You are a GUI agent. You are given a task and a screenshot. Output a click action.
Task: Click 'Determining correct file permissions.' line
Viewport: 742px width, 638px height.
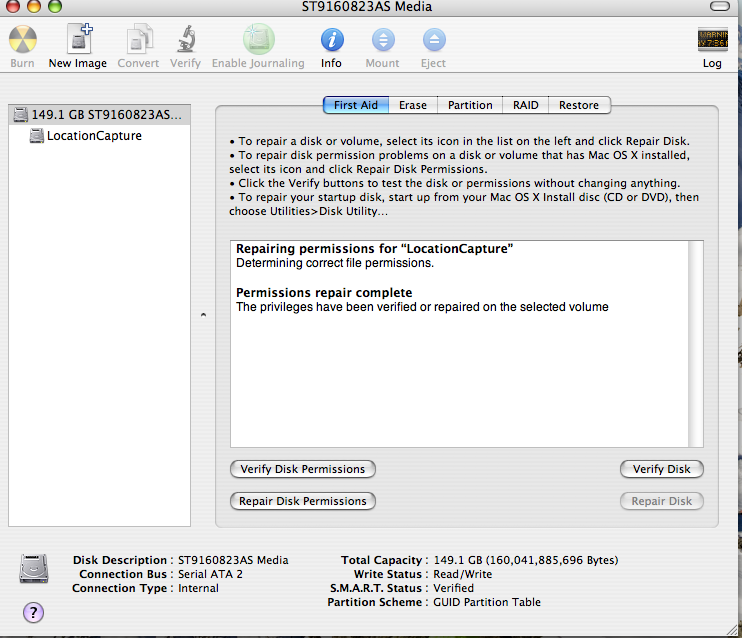[335, 263]
